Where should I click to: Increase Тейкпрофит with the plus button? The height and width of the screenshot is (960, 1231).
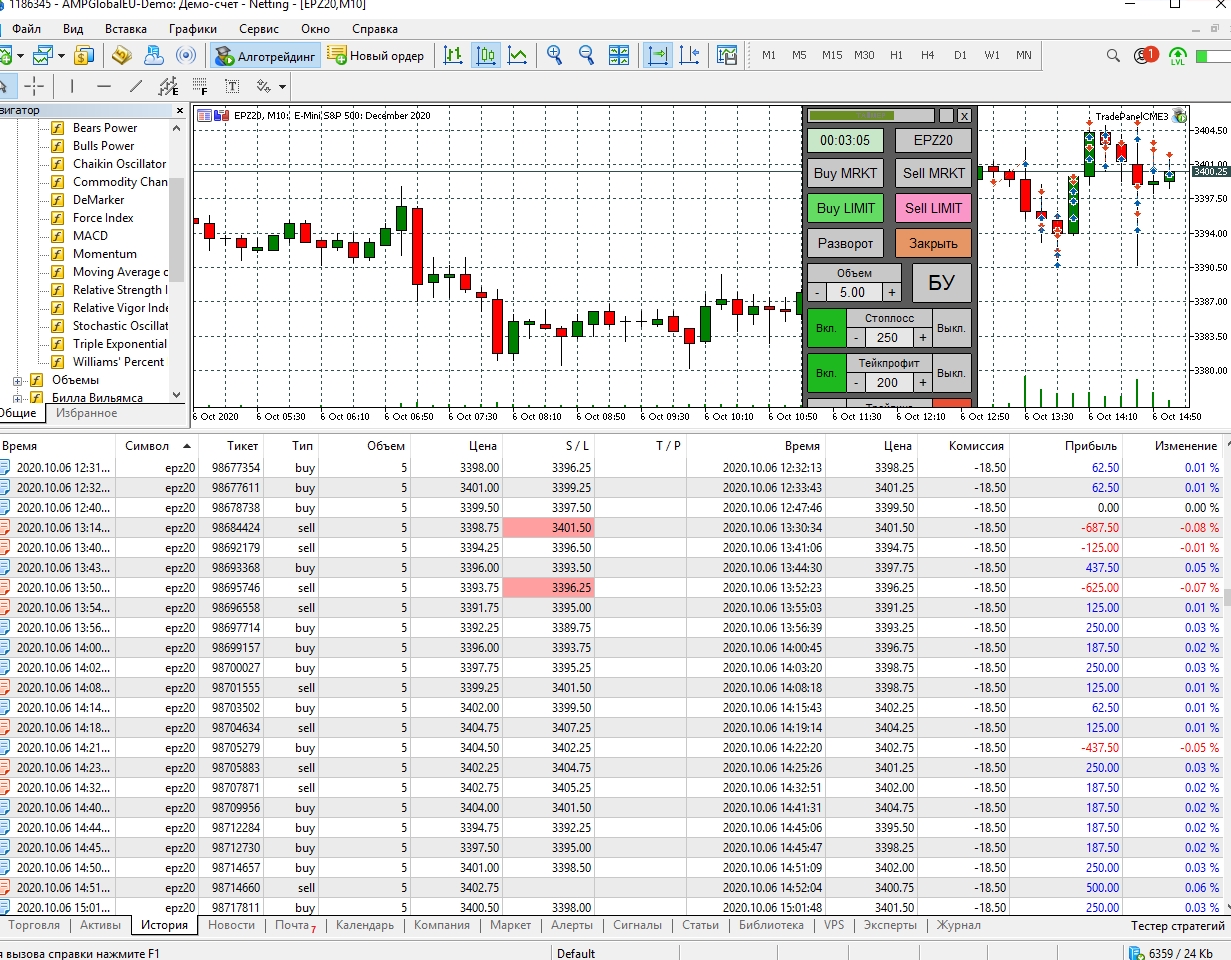(922, 382)
